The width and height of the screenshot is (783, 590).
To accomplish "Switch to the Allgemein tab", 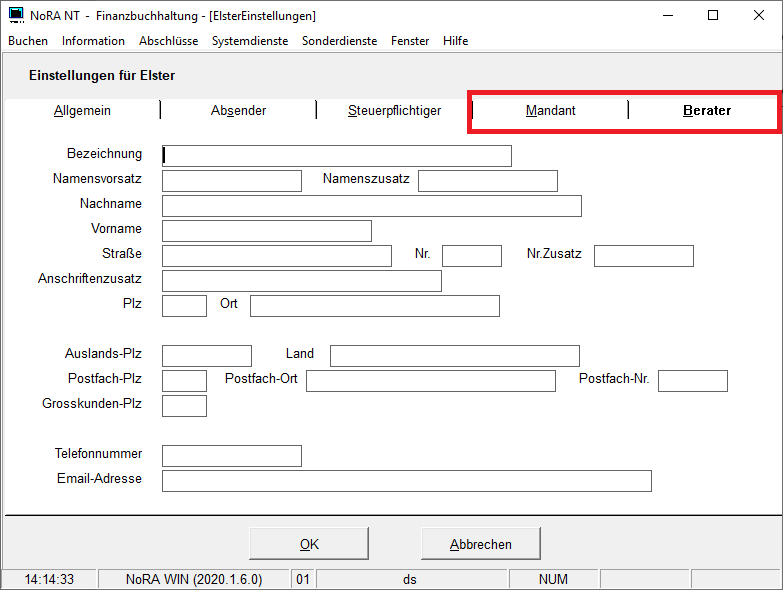I will (x=82, y=111).
